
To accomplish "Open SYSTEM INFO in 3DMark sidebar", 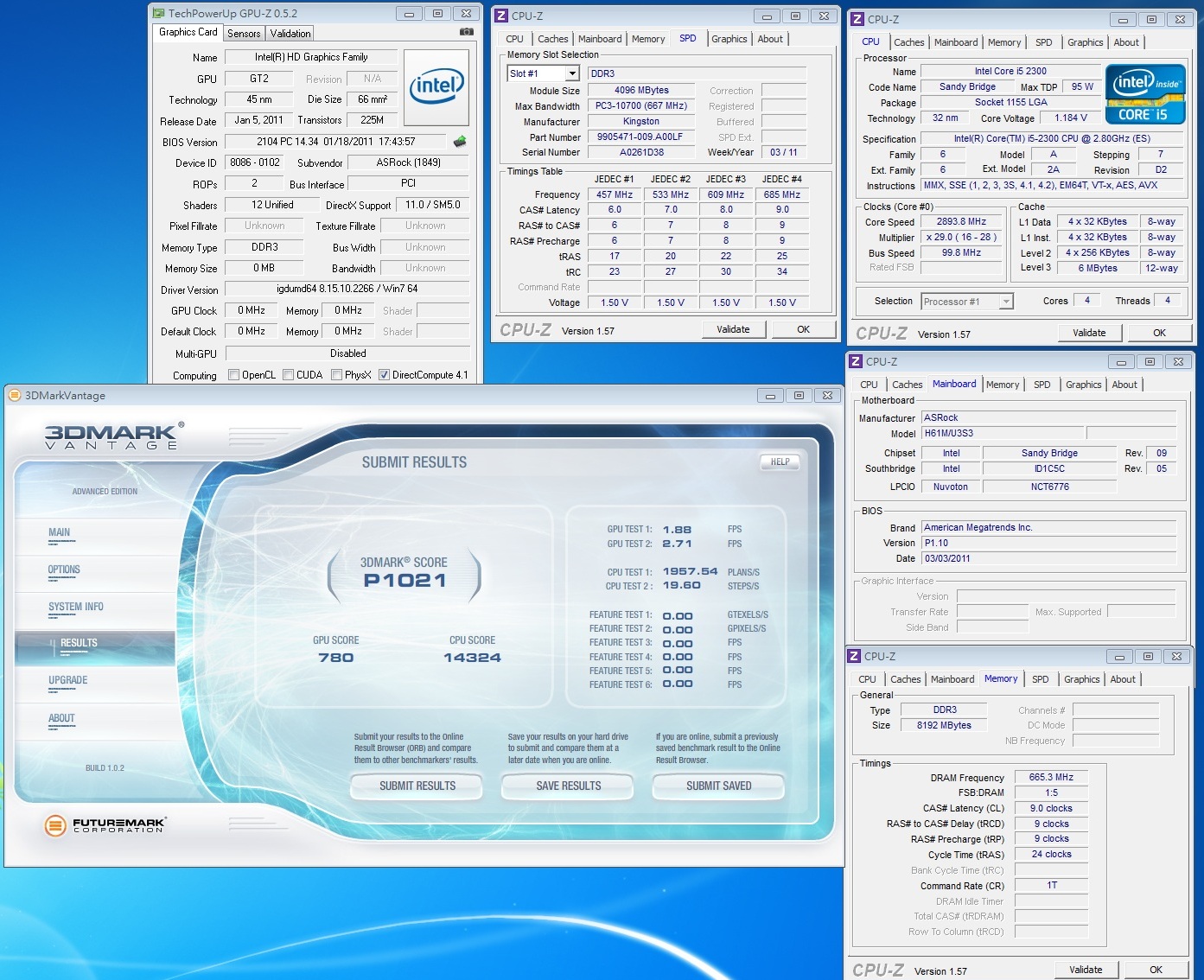I will 76,607.
